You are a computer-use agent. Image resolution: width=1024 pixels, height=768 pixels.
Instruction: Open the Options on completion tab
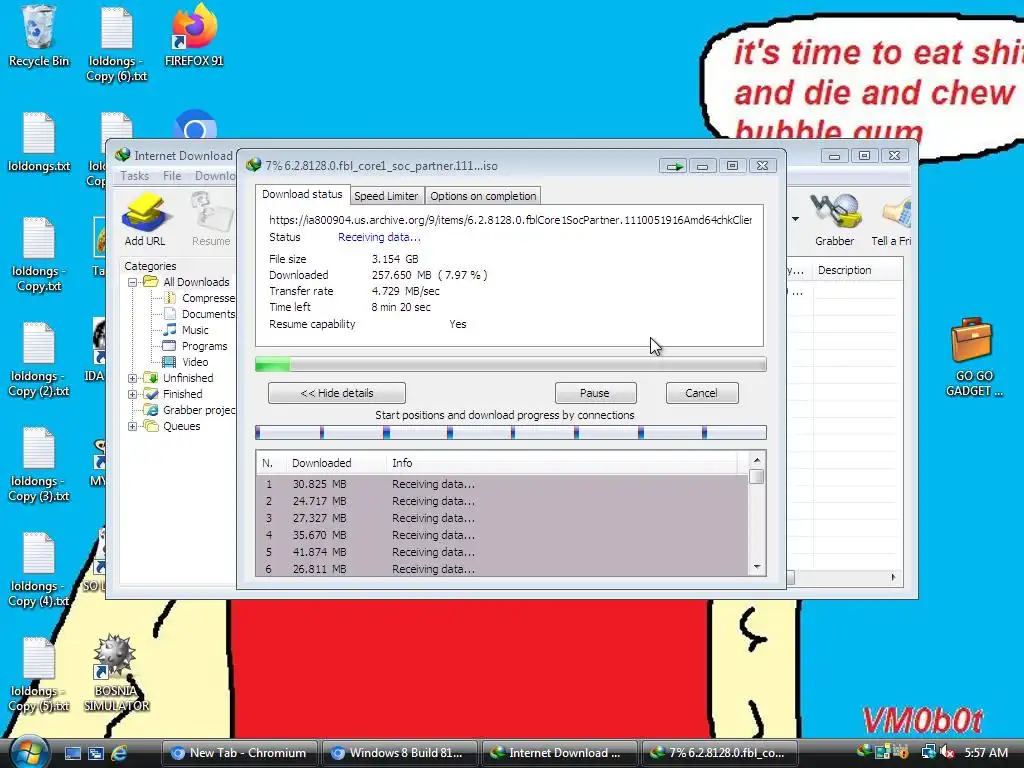click(483, 196)
